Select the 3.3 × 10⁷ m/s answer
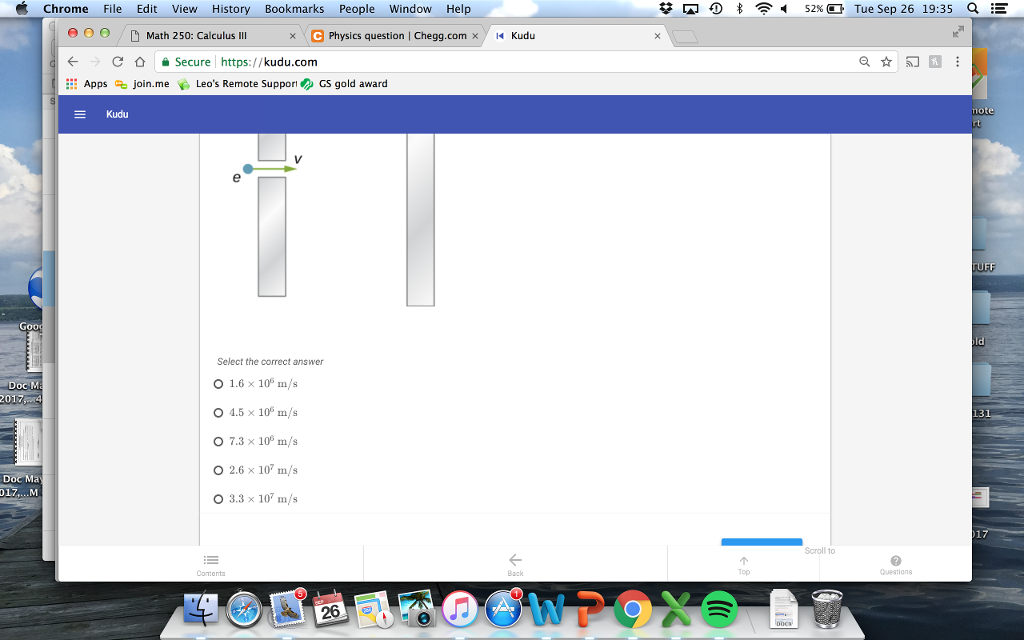Screen dimensions: 1024x640 (x=218, y=499)
